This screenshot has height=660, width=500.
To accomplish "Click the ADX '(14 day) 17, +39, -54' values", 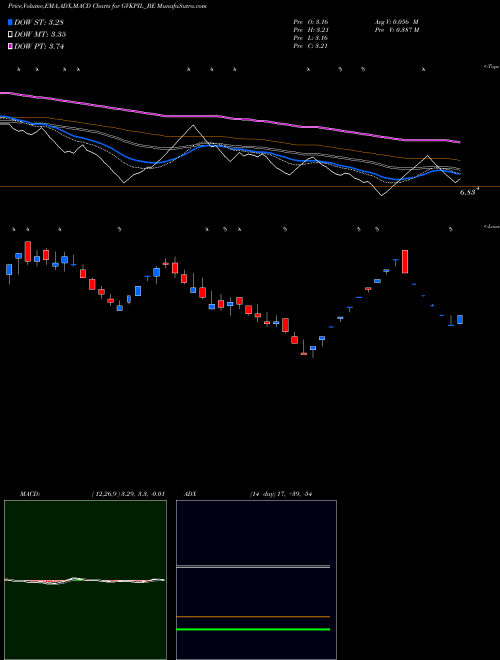I will click(280, 494).
